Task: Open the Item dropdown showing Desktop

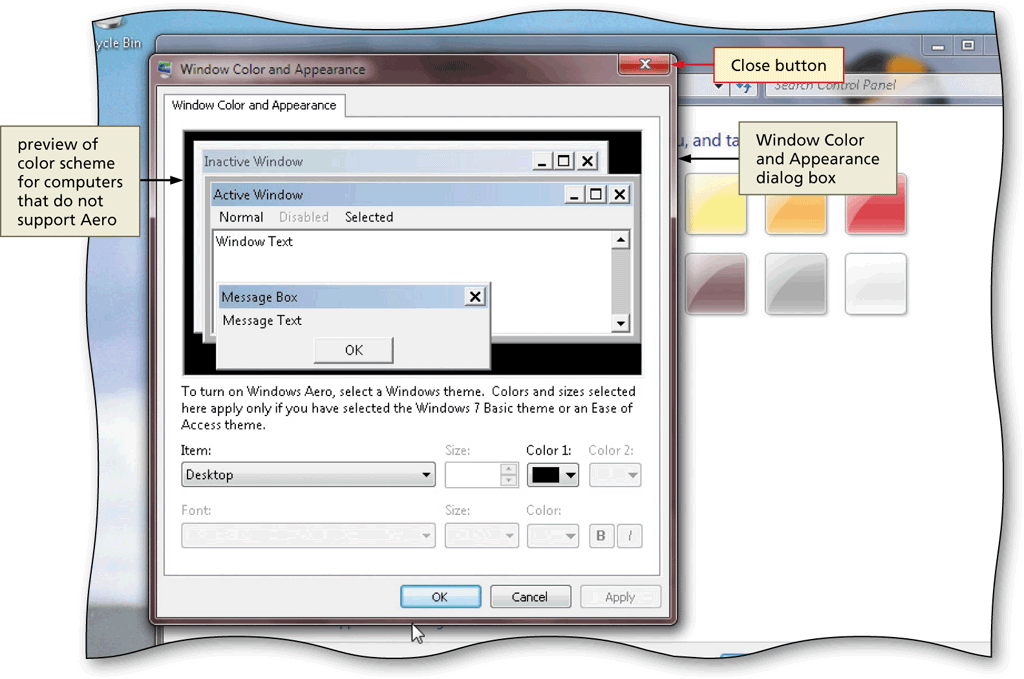Action: pyautogui.click(x=308, y=475)
